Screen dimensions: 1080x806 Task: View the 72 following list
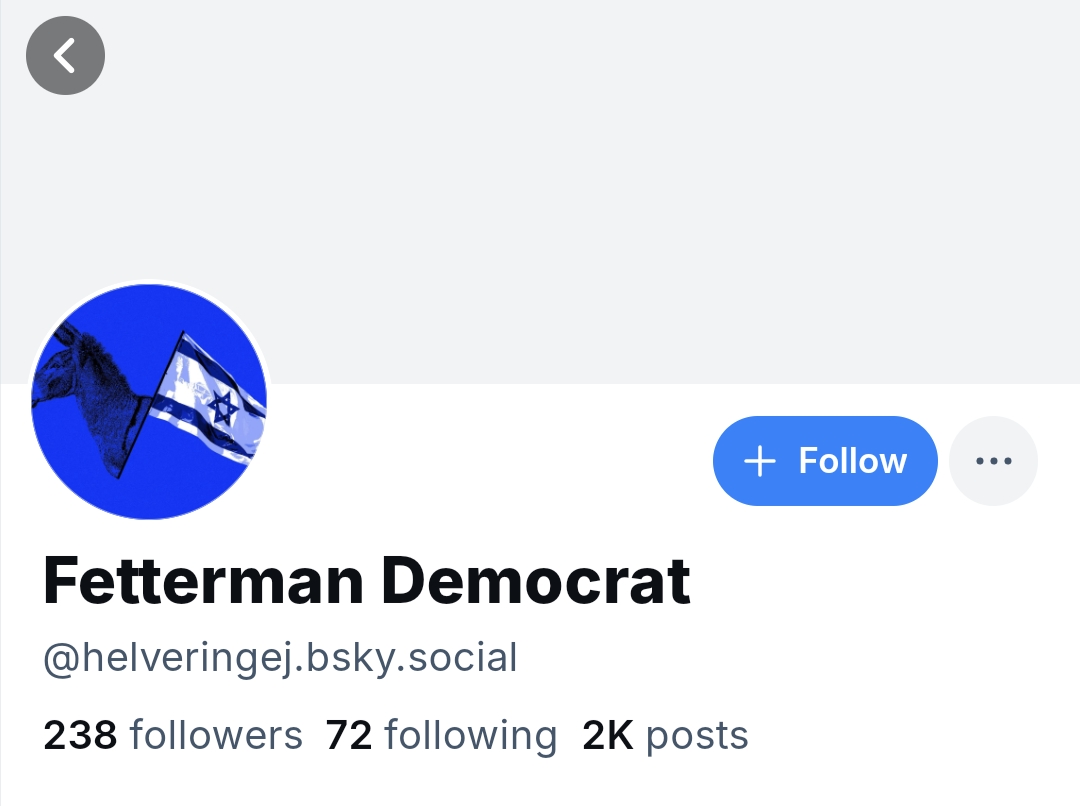[441, 735]
